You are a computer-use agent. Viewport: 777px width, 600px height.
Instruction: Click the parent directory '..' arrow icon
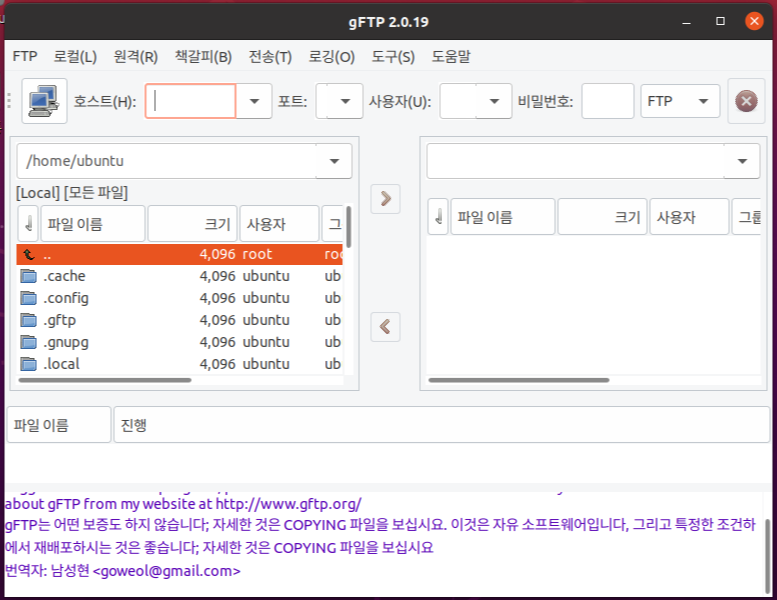pos(29,255)
